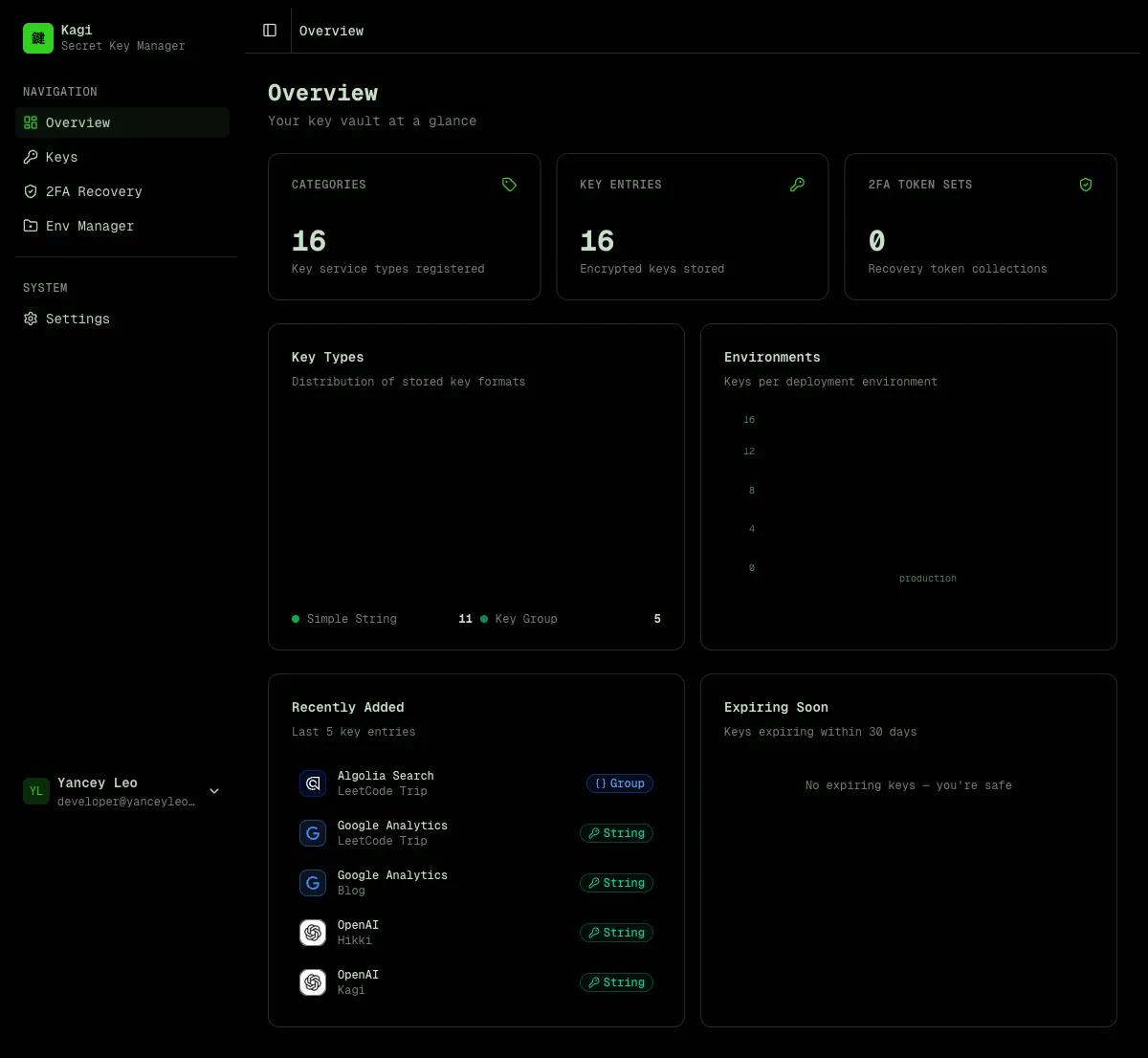
Task: Toggle the Simple String legend dot
Action: tap(296, 619)
